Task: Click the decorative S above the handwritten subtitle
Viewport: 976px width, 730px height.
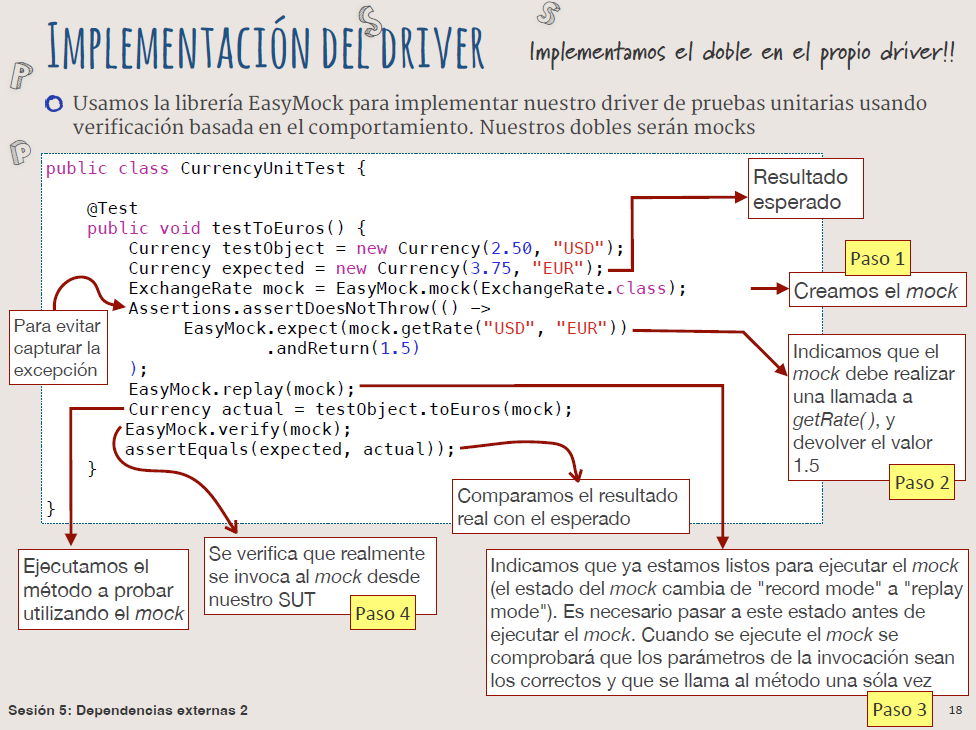Action: (x=547, y=13)
